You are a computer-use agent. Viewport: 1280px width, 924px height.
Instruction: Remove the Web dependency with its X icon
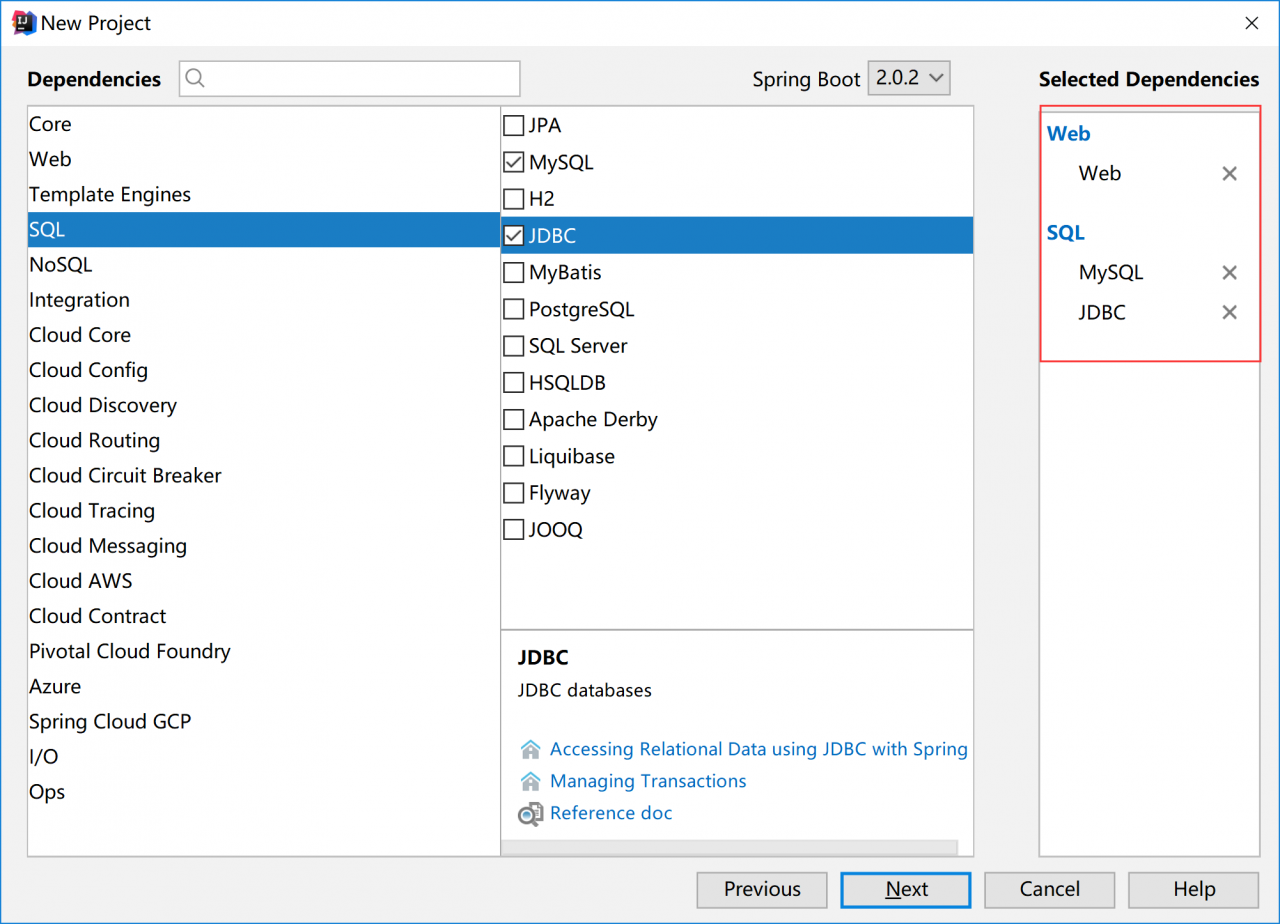pos(1229,174)
